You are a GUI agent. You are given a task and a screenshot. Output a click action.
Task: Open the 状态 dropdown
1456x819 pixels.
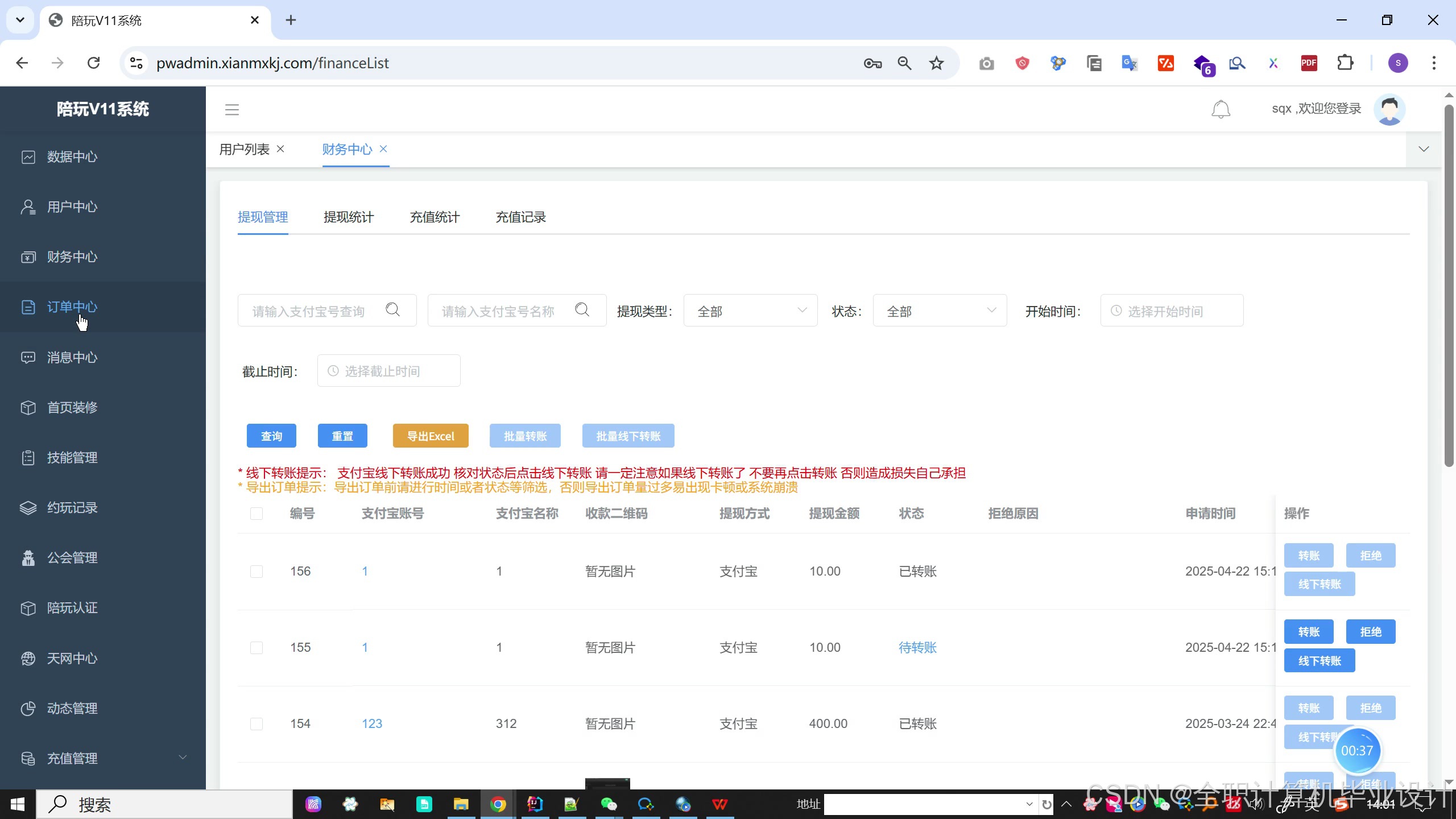[x=940, y=311]
